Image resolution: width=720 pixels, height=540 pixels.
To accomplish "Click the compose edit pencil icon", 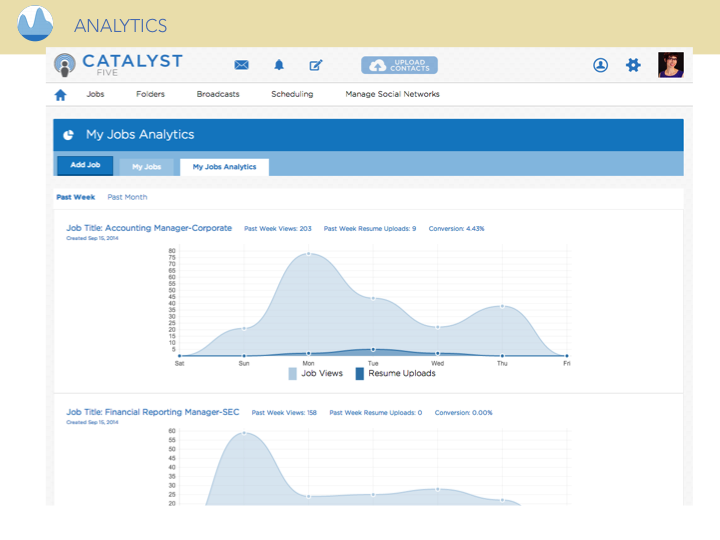I will pyautogui.click(x=316, y=65).
